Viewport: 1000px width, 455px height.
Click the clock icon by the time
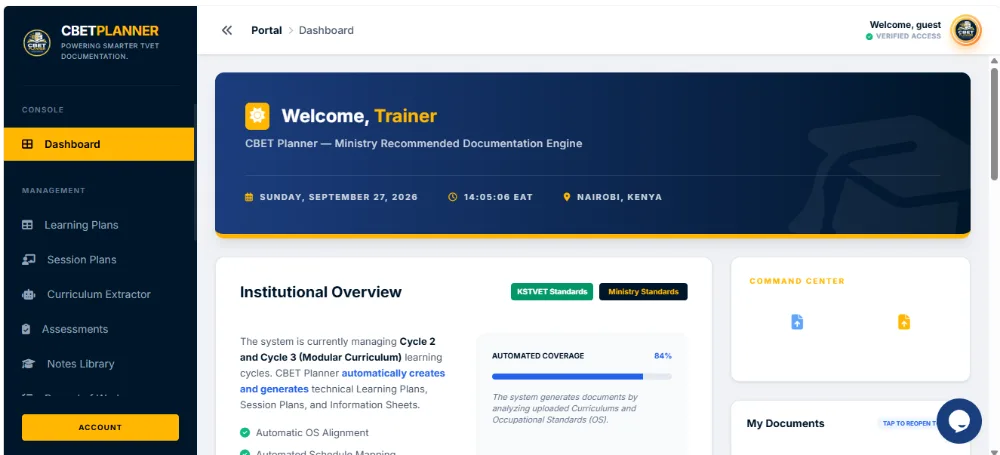pos(453,197)
